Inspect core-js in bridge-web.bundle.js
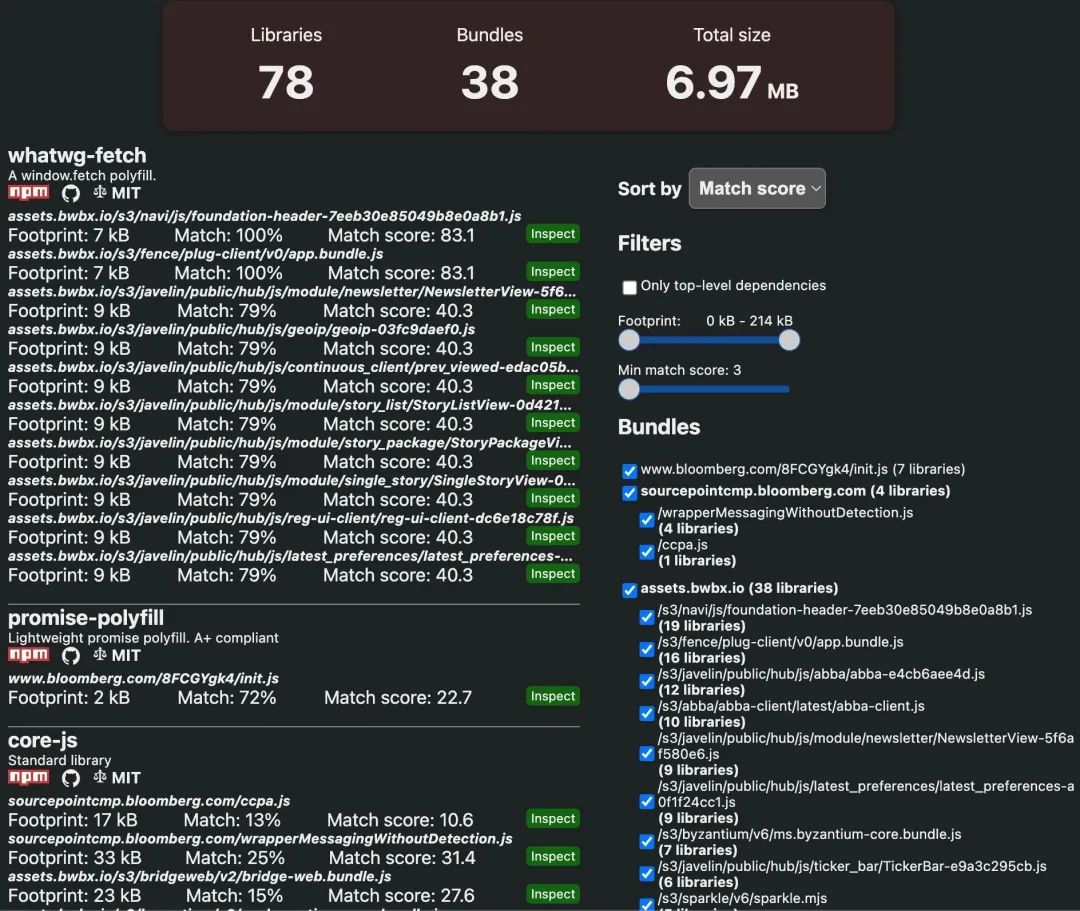1080x911 pixels. (x=552, y=895)
